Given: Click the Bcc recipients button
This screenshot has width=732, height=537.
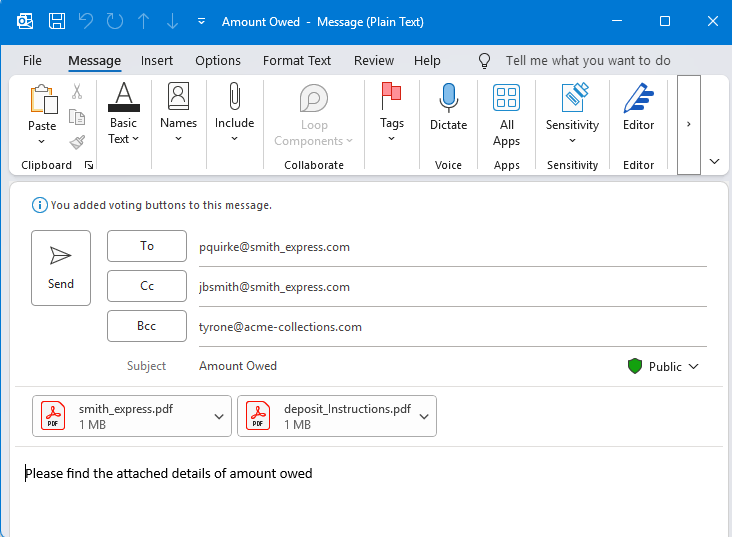Looking at the screenshot, I should coord(147,326).
